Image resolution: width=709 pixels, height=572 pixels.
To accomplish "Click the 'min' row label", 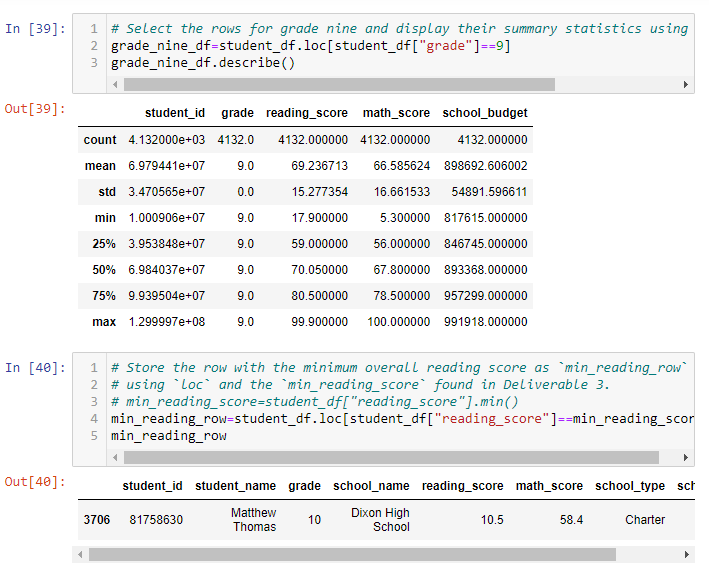I will (x=105, y=218).
